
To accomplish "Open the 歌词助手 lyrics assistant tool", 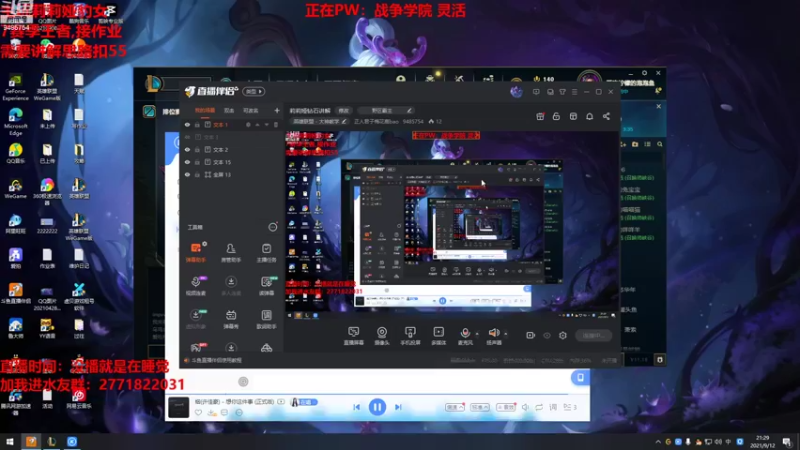I will (x=266, y=319).
